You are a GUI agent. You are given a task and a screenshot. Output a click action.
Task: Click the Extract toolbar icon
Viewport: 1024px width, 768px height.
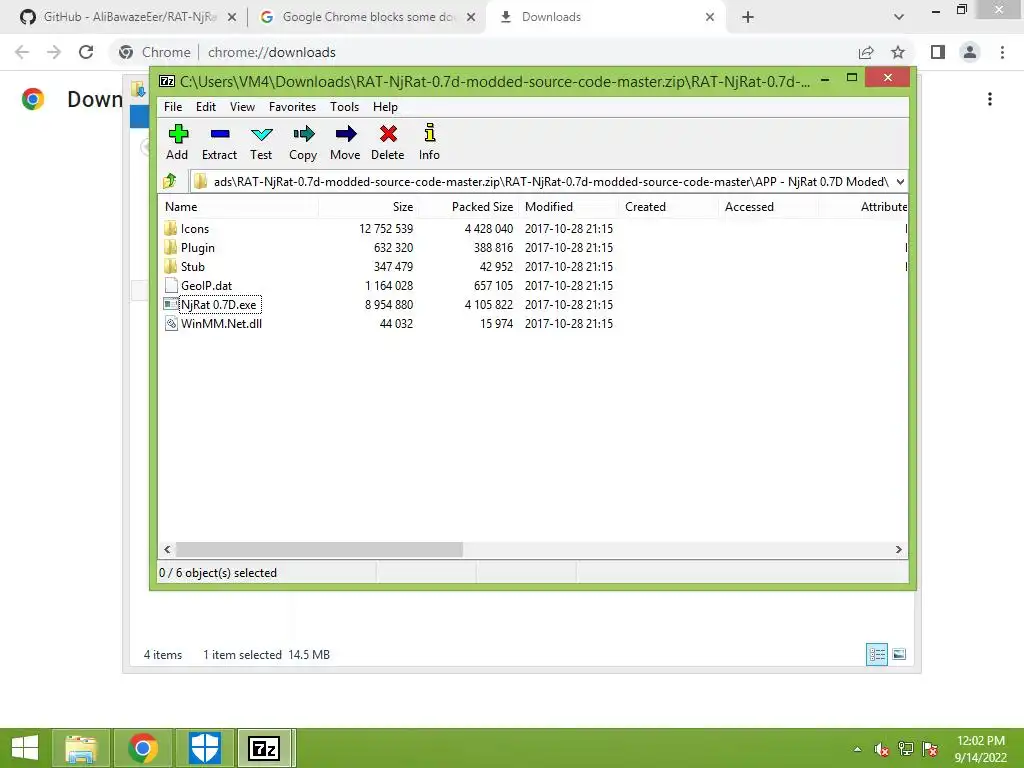point(219,142)
